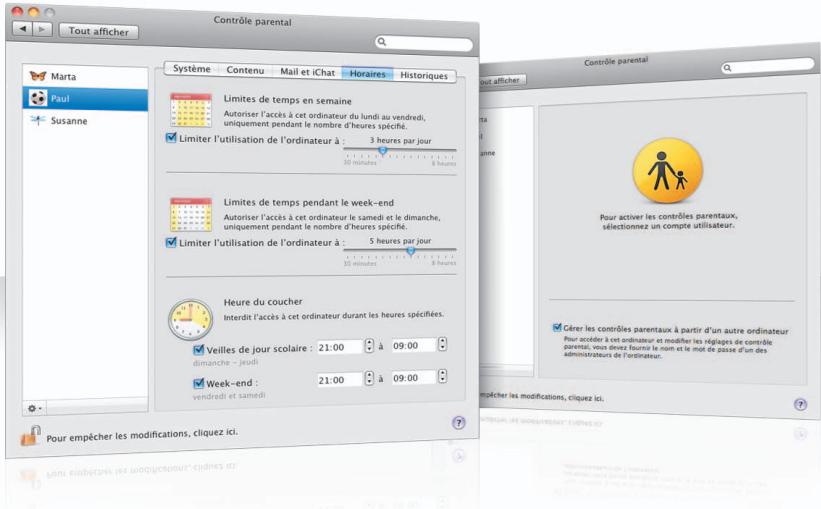
Task: Click the weekday time limits calendar icon
Action: (191, 110)
